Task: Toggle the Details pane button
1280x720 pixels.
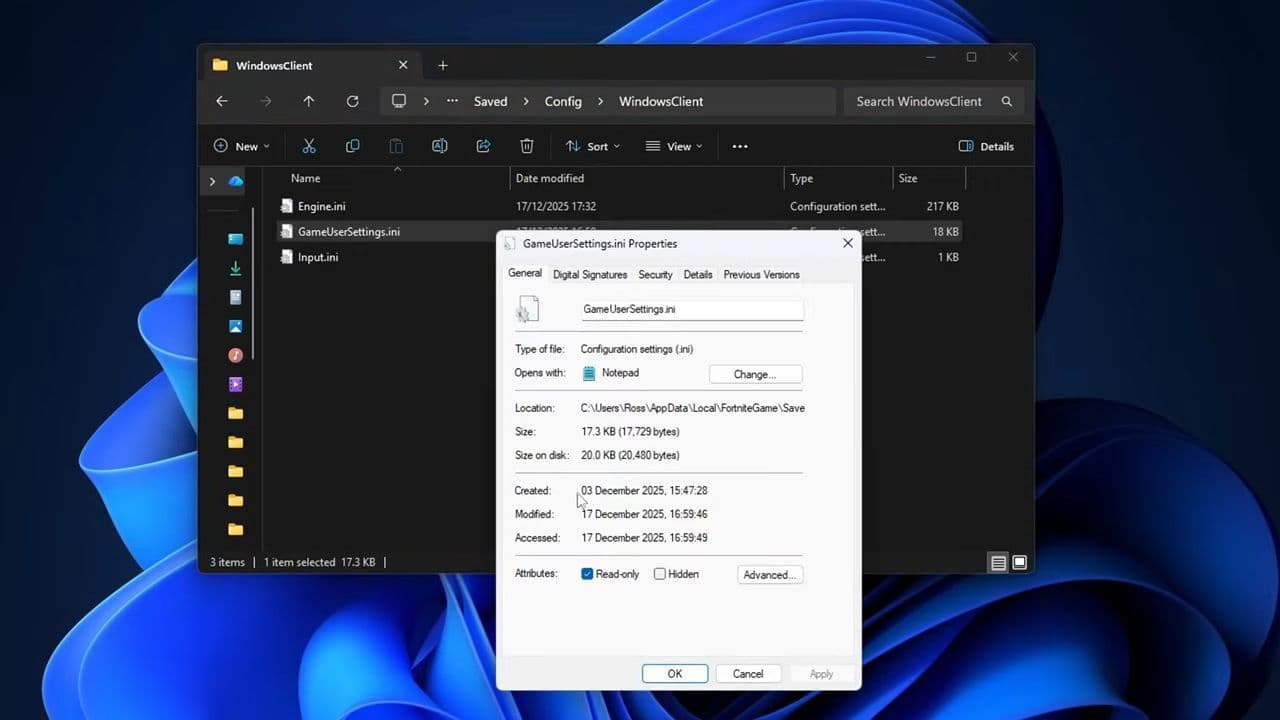Action: coord(986,146)
